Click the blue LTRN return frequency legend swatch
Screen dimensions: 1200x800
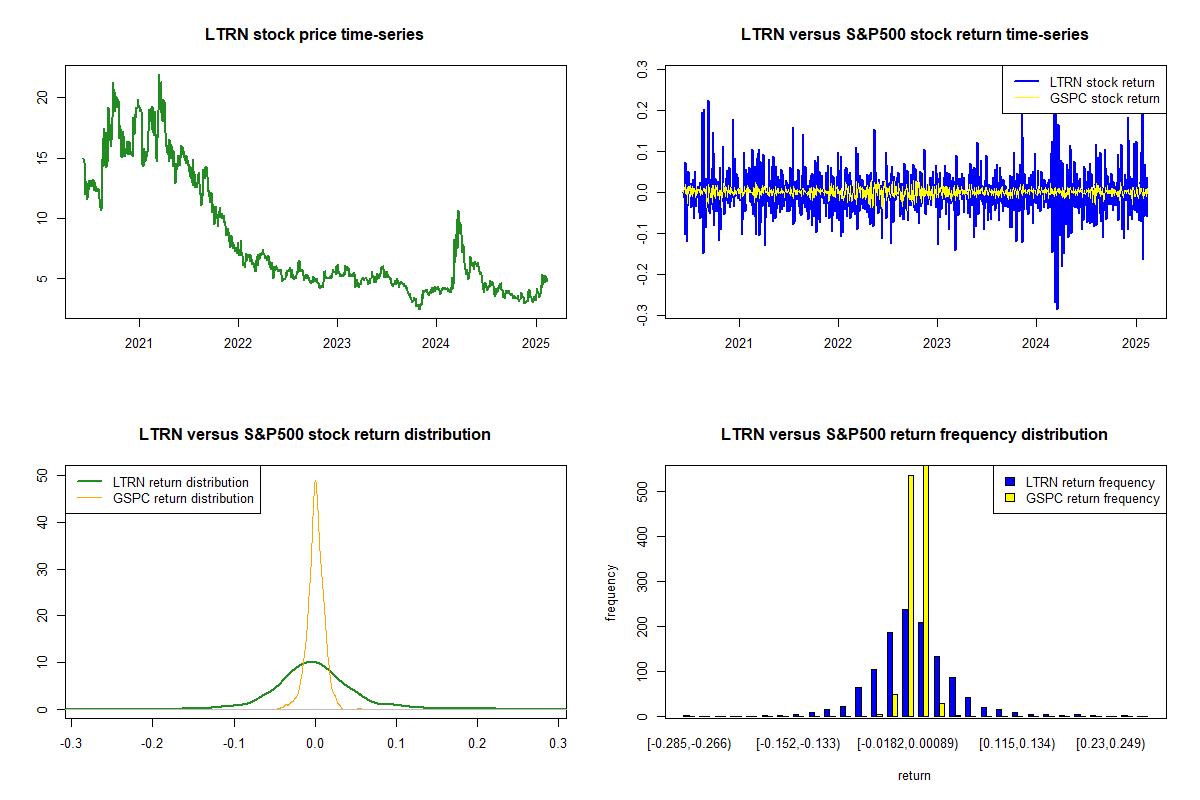[1010, 483]
